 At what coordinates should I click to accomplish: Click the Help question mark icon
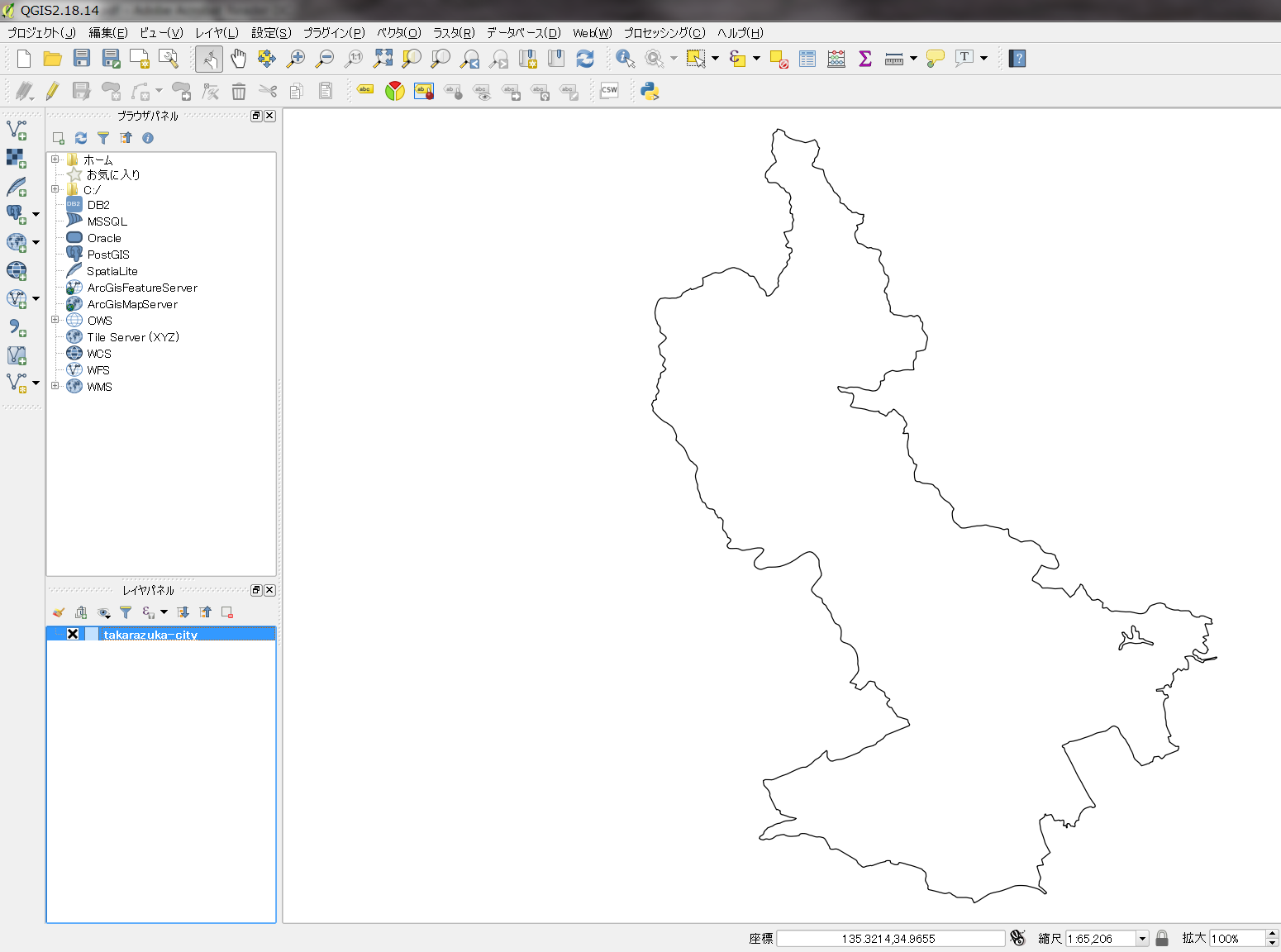[1018, 58]
